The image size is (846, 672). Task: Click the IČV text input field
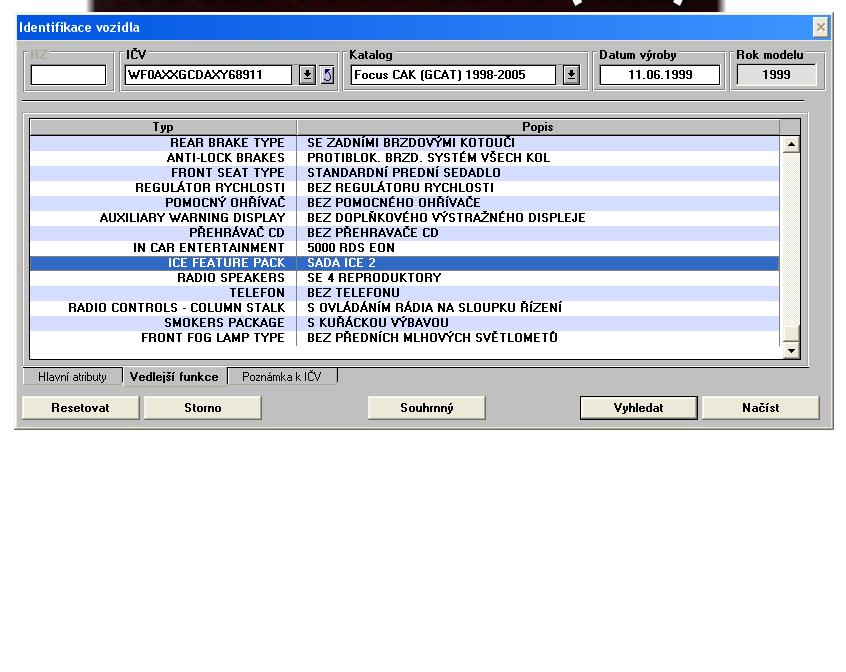tap(208, 75)
